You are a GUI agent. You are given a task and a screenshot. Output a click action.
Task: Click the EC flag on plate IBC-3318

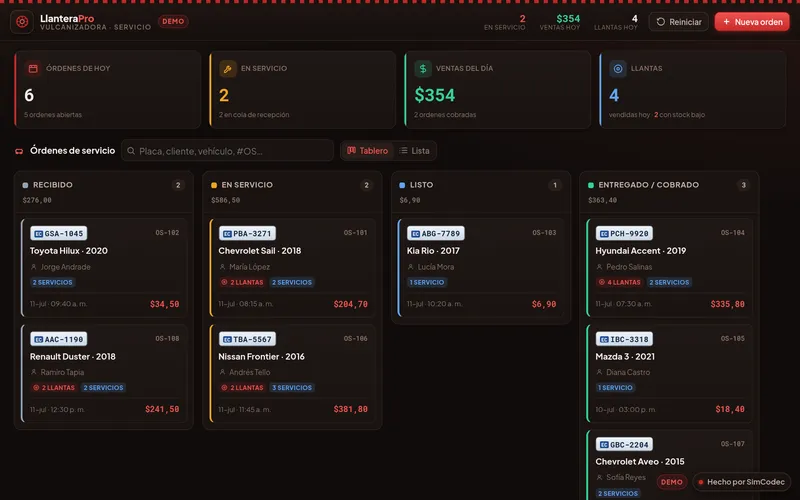tap(604, 339)
